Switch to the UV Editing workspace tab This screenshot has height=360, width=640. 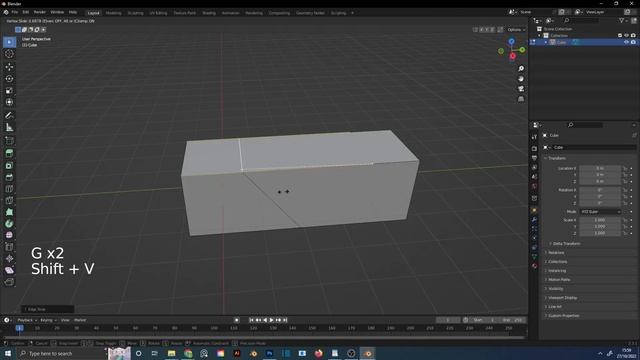(158, 13)
